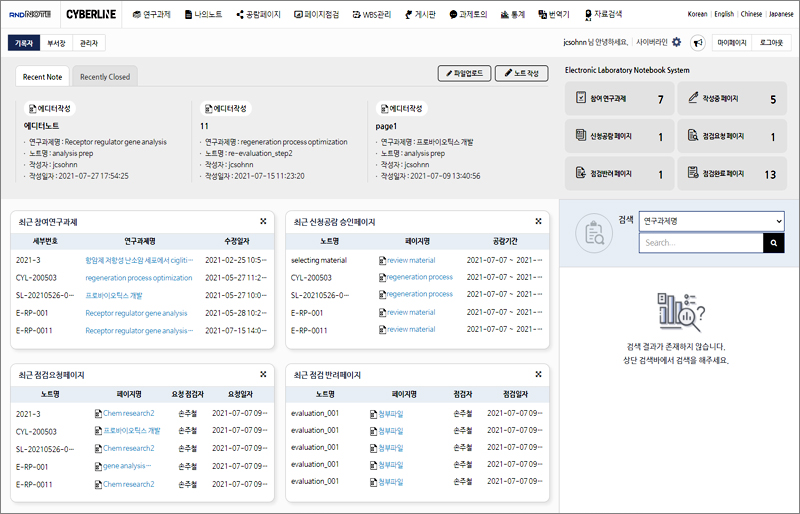Close the 최근 신청공람 승인페이지 panel
800x514 pixels.
tap(538, 221)
